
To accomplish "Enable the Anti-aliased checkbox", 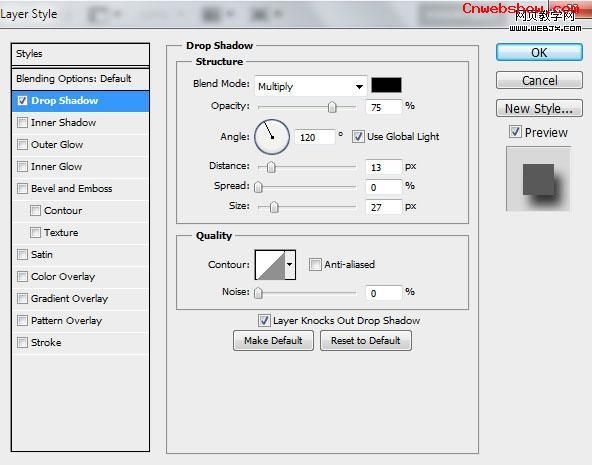I will (x=315, y=264).
